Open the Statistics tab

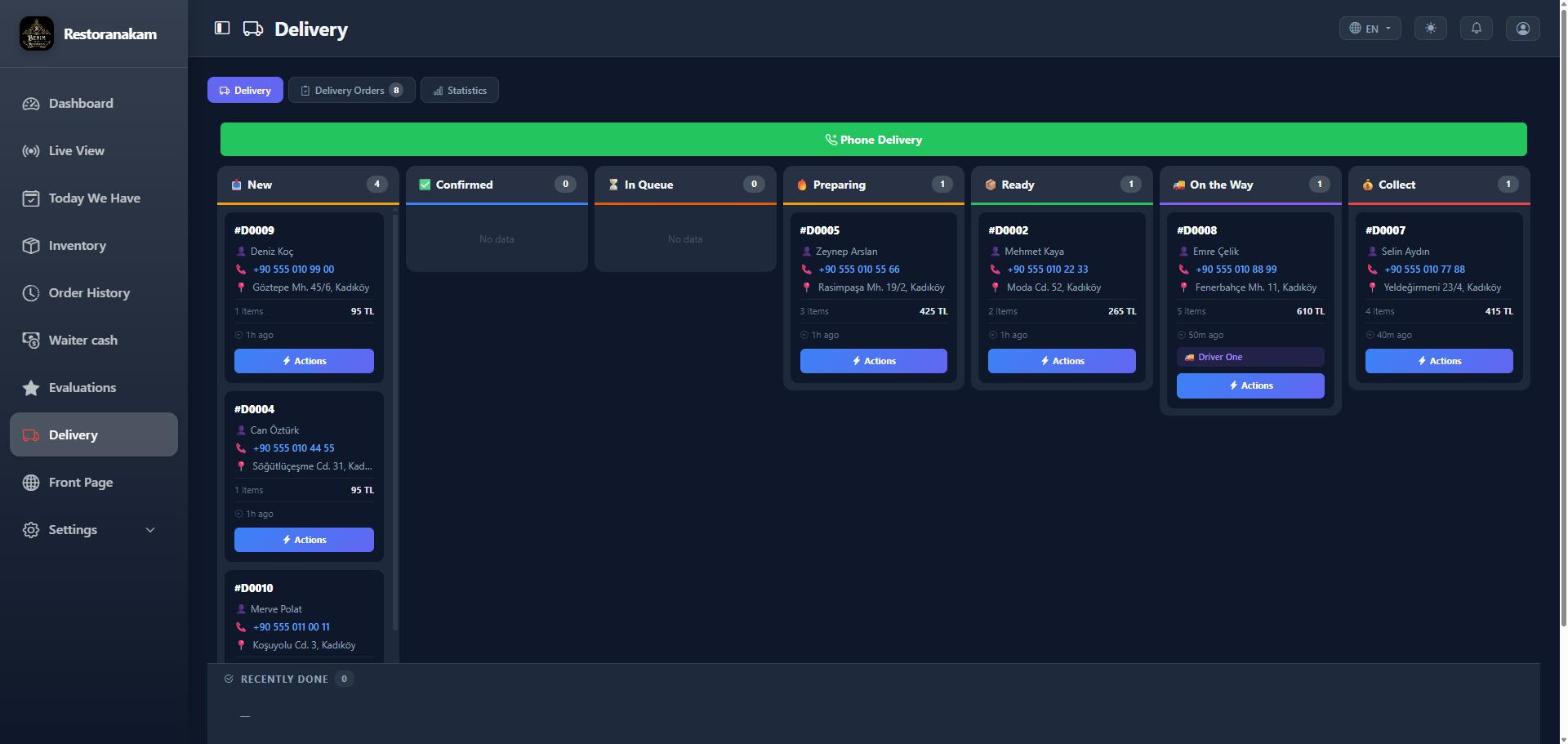pyautogui.click(x=459, y=90)
